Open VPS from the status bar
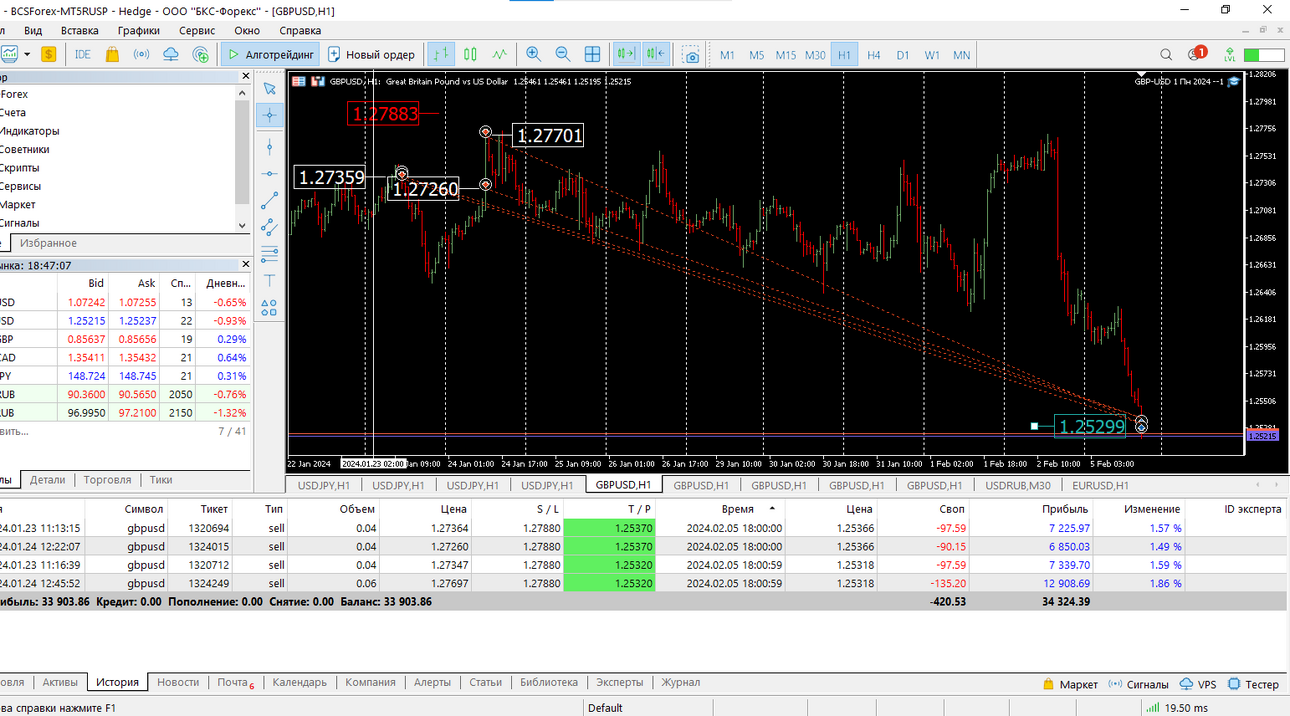This screenshot has height=716, width=1290. (1198, 684)
